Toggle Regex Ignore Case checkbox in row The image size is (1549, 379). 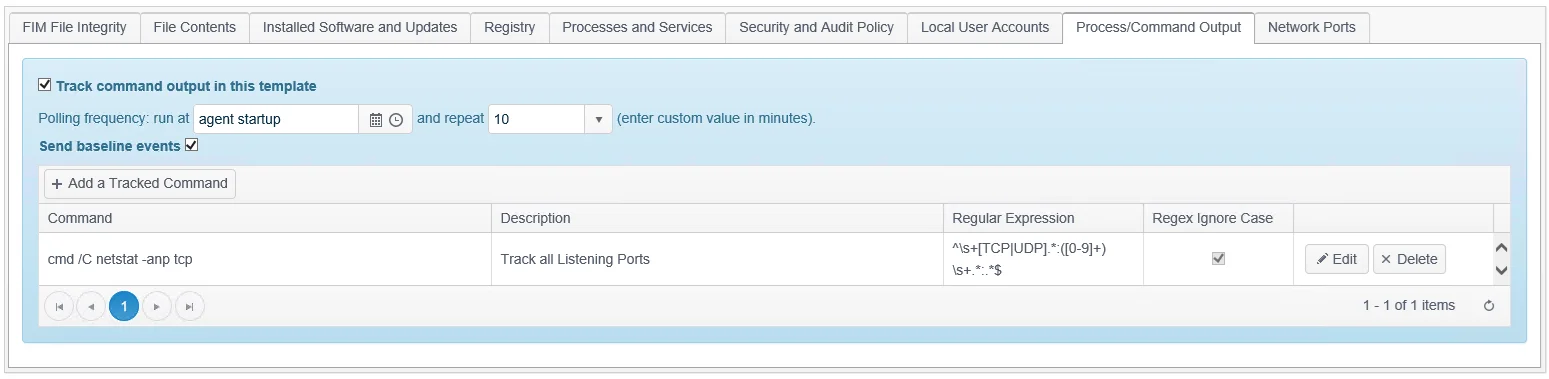coord(1218,258)
